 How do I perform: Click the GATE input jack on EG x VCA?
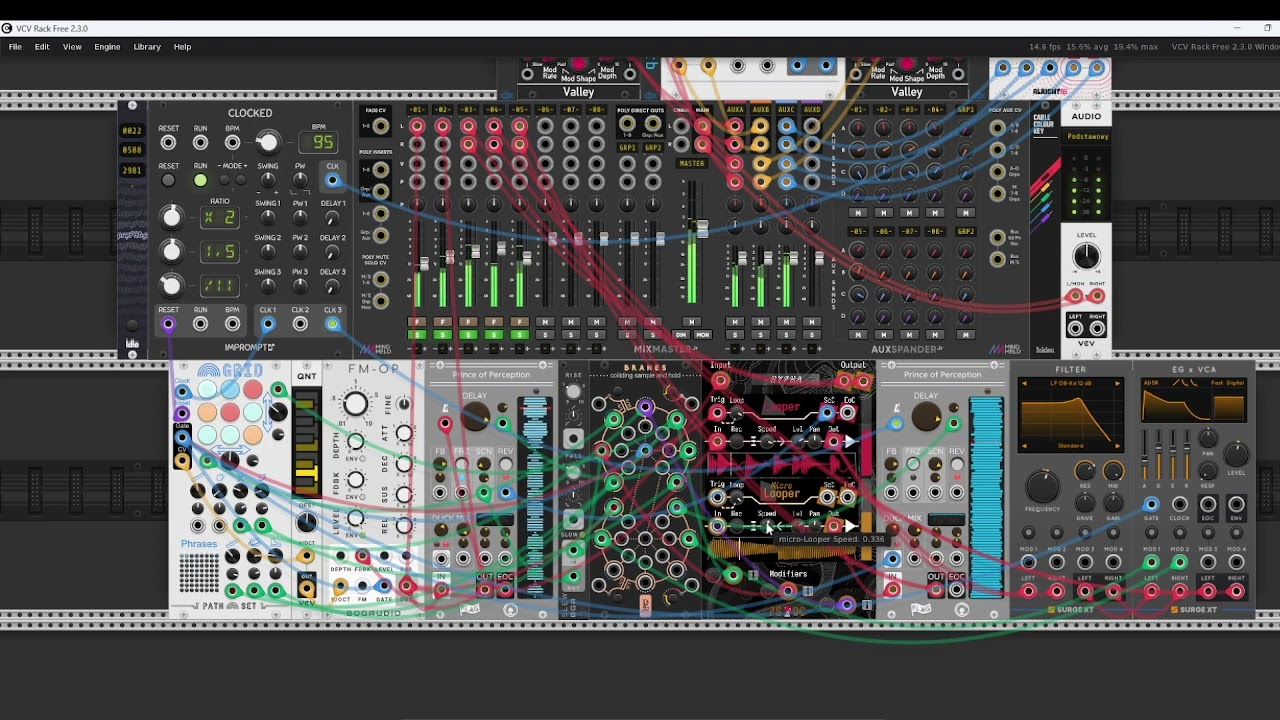(1151, 505)
